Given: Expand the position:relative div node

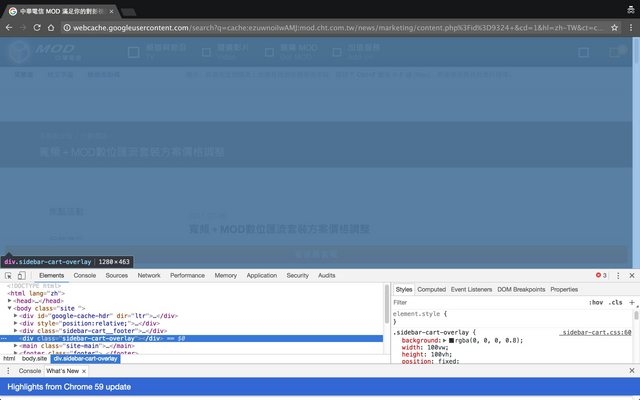Looking at the screenshot, I should [16, 323].
